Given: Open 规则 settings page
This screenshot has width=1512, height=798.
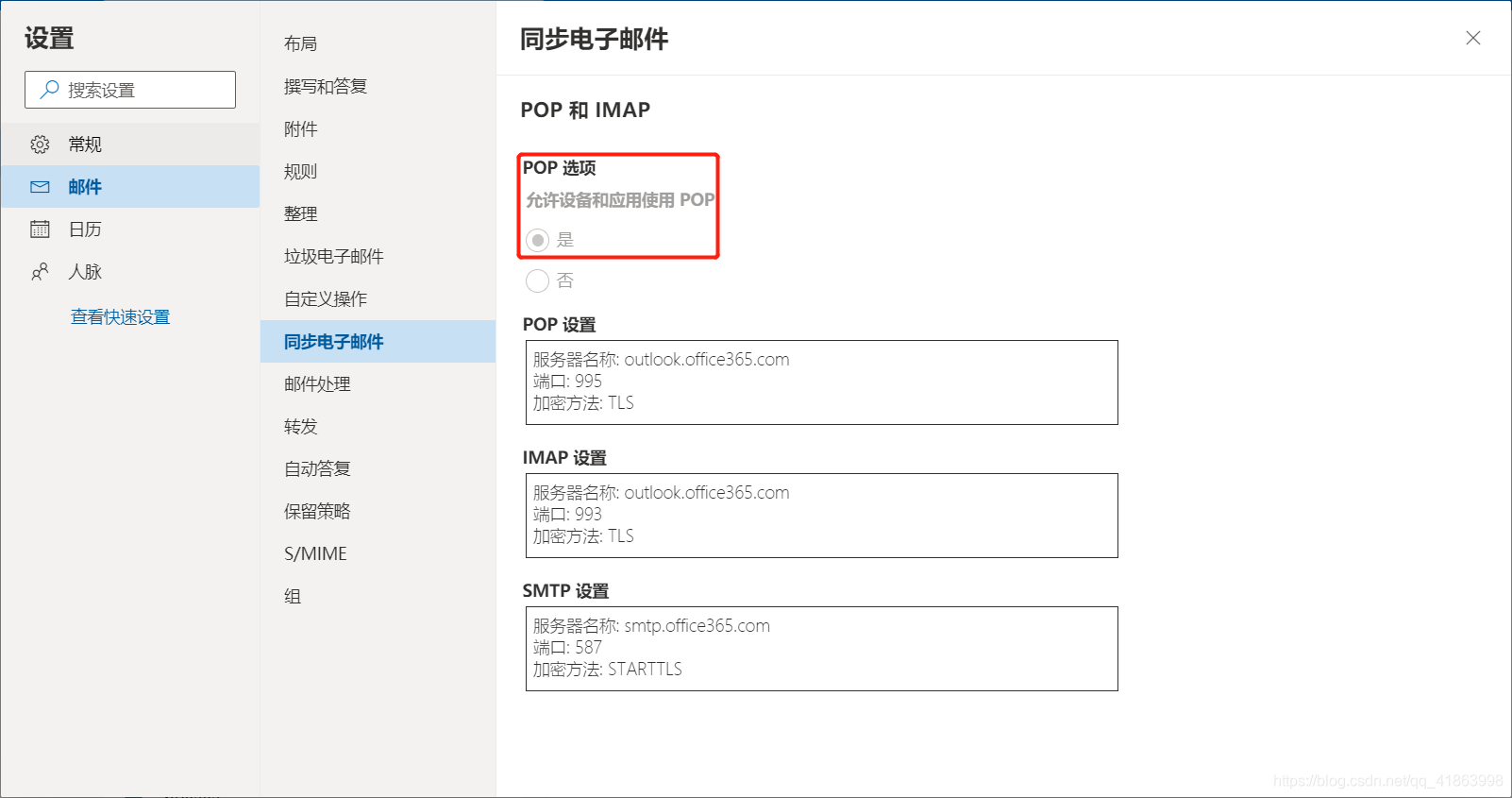Looking at the screenshot, I should pos(378,171).
